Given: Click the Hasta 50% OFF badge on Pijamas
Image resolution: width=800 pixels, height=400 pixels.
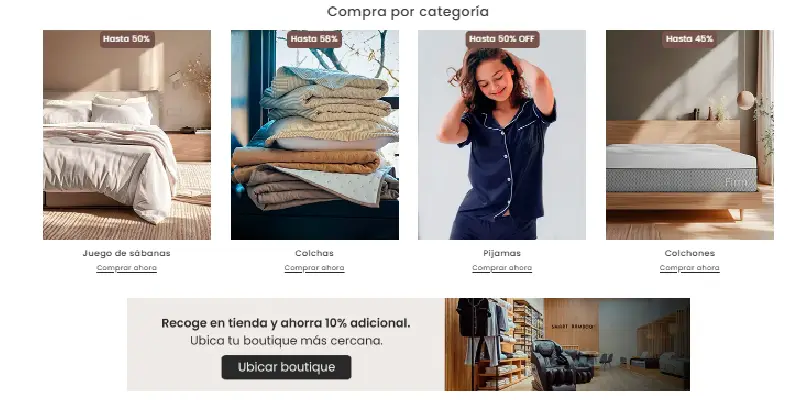Looking at the screenshot, I should (x=502, y=39).
